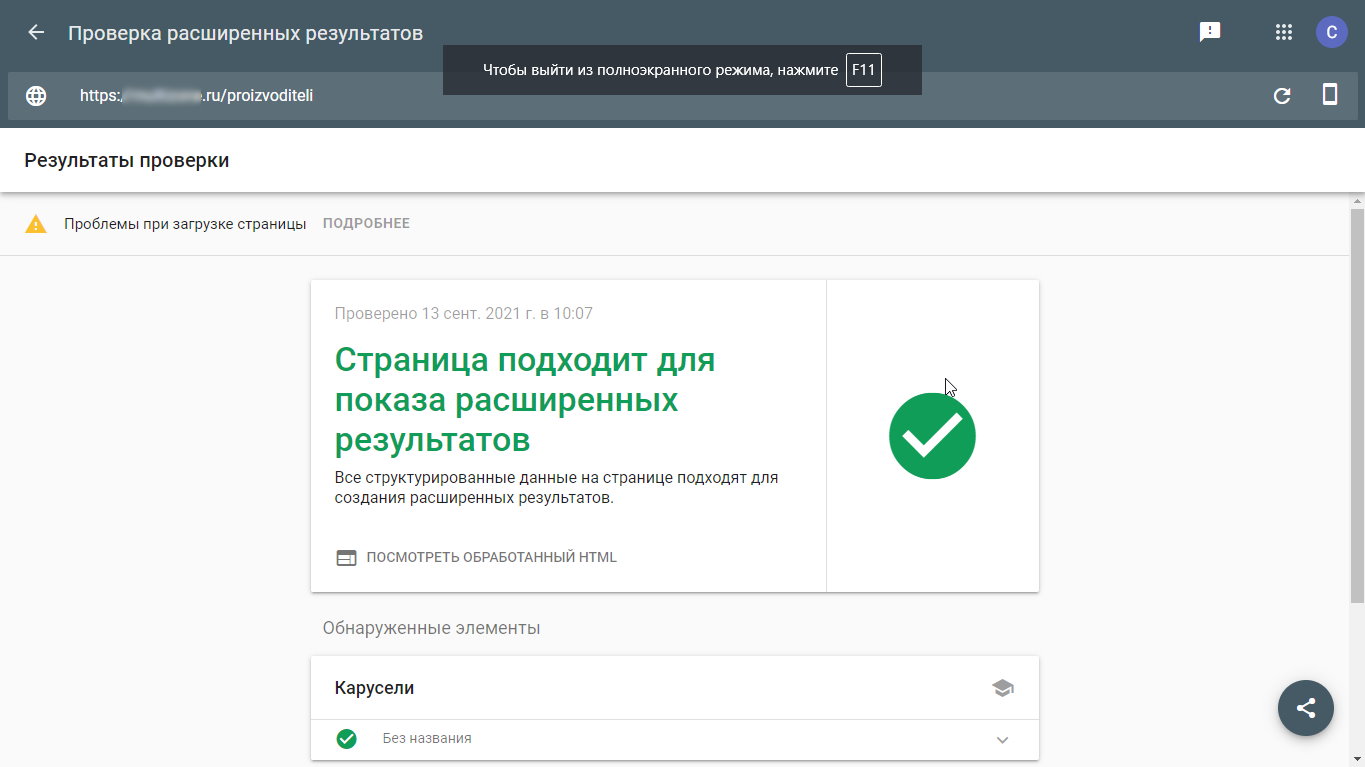Screen dimensions: 1365x767
Task: Click the globe icon beside URL
Action: click(36, 96)
